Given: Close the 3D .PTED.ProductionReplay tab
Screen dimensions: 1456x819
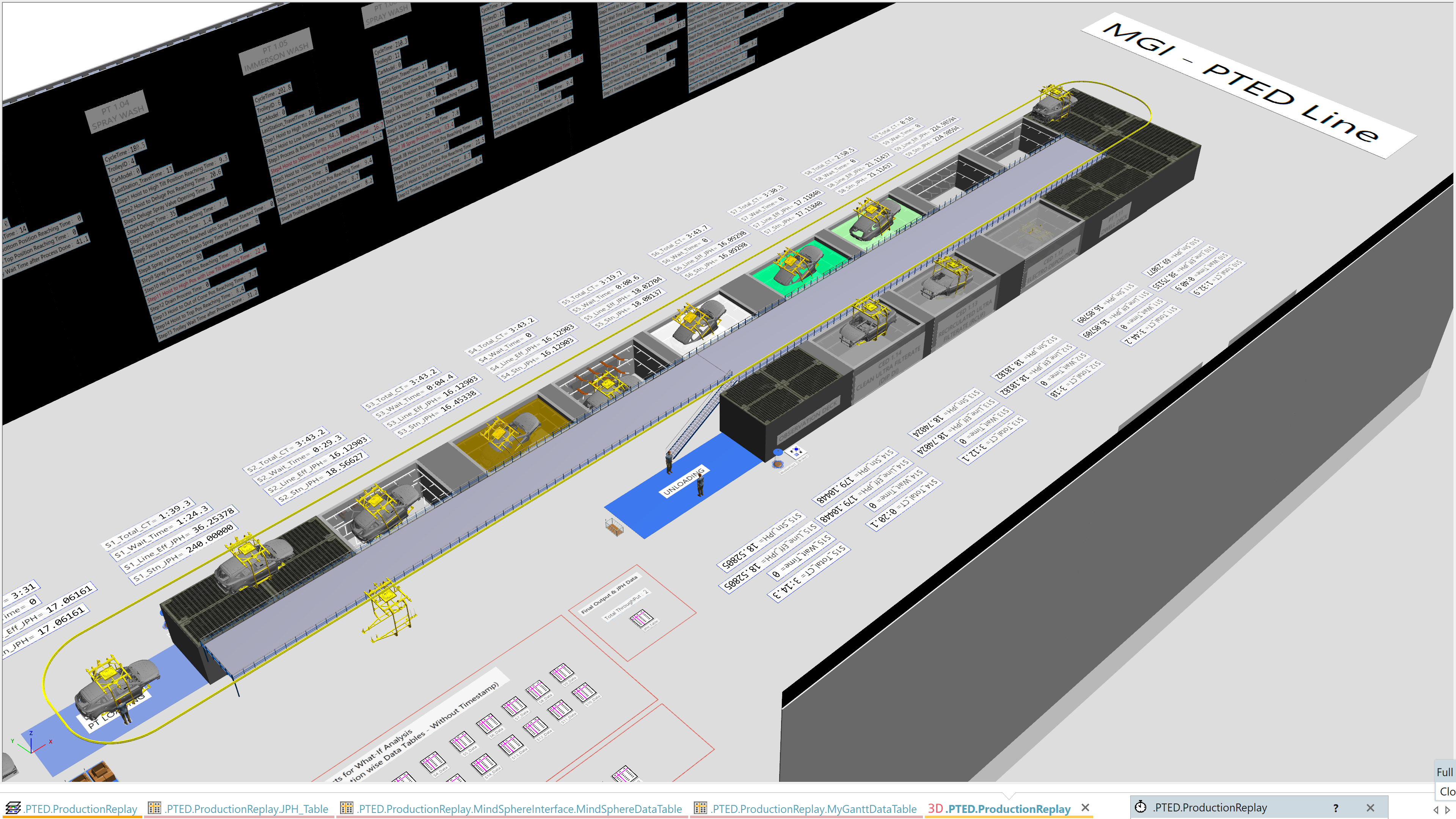Looking at the screenshot, I should point(1085,808).
